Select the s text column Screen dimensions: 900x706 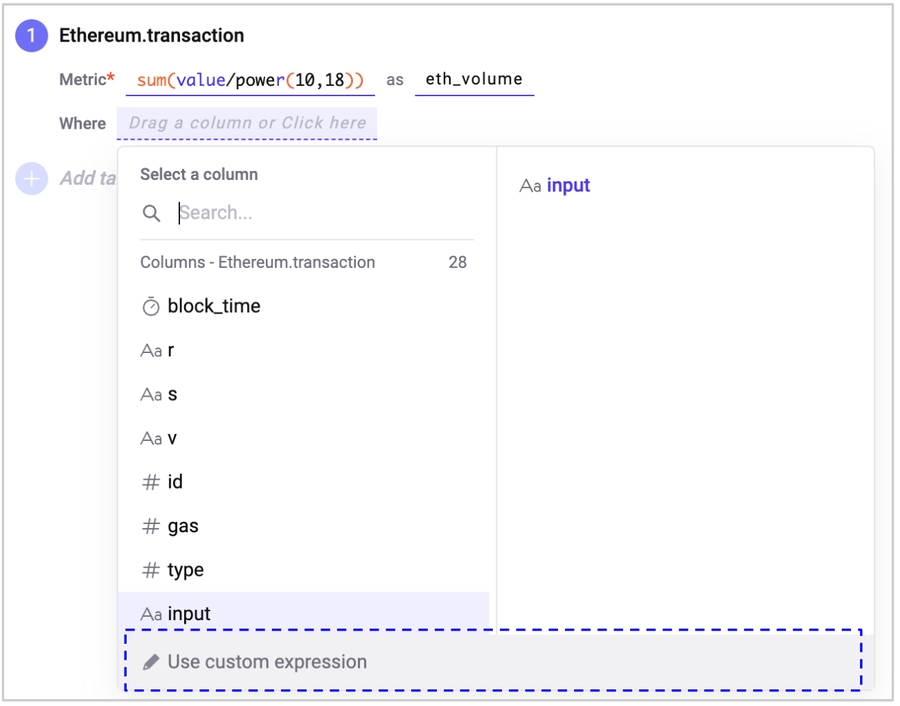point(172,394)
